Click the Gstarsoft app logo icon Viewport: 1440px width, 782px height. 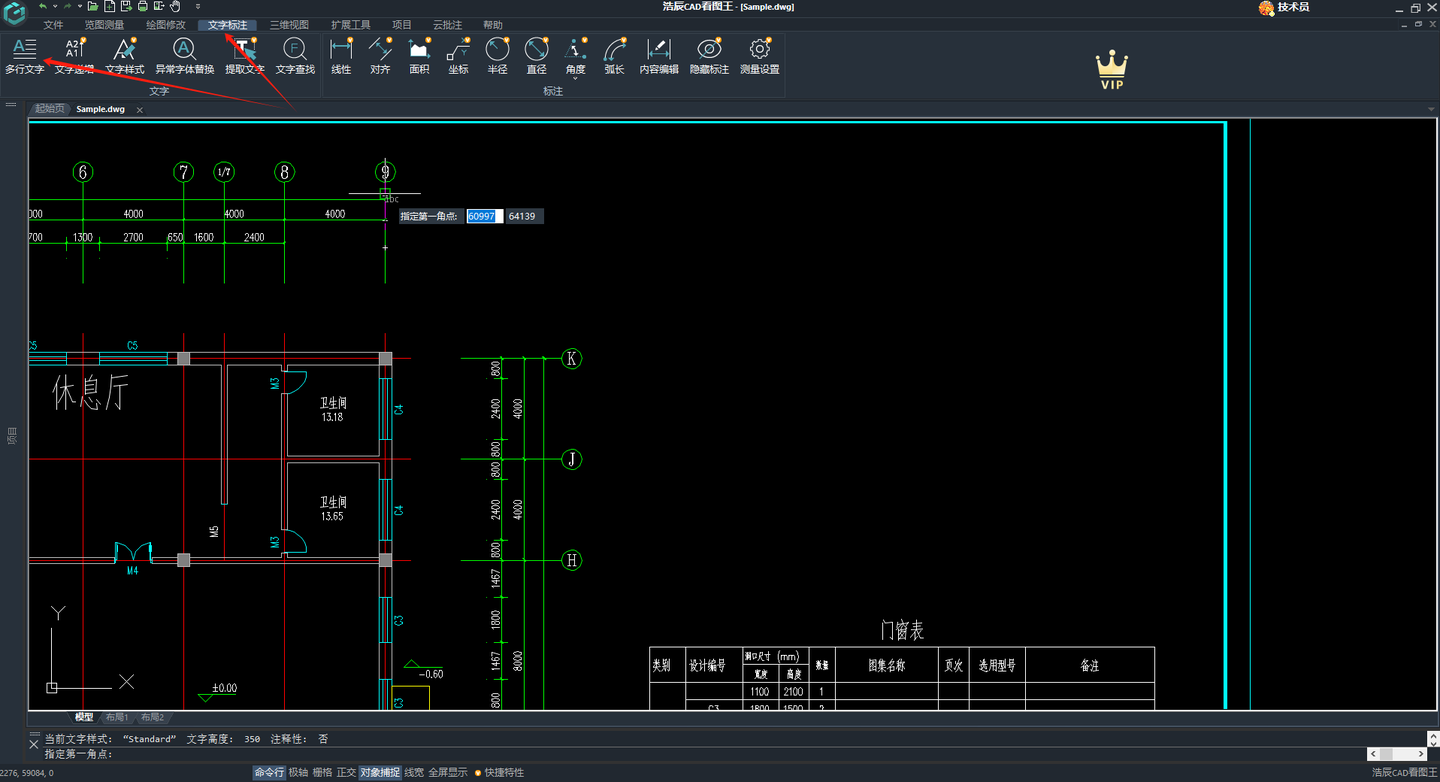pos(14,14)
